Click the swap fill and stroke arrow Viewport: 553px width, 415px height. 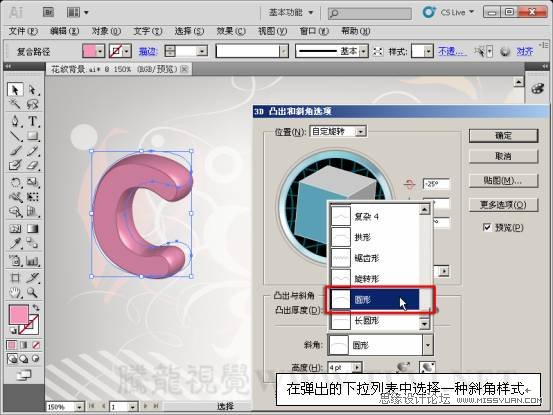(x=36, y=308)
